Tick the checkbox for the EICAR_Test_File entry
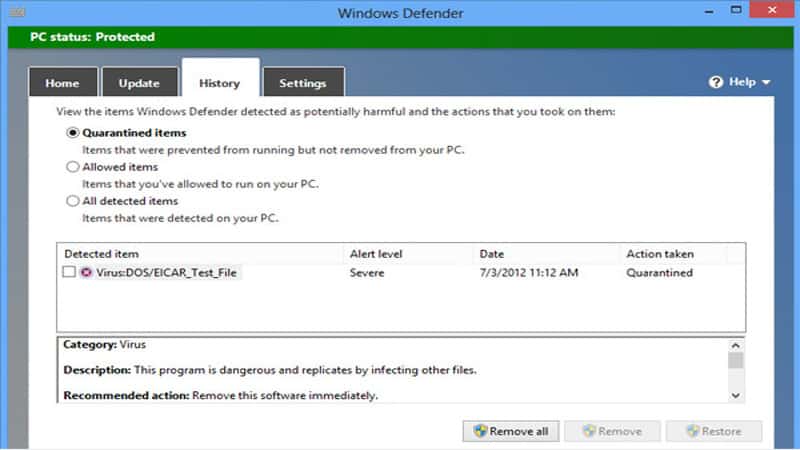800x450 pixels. coord(69,272)
